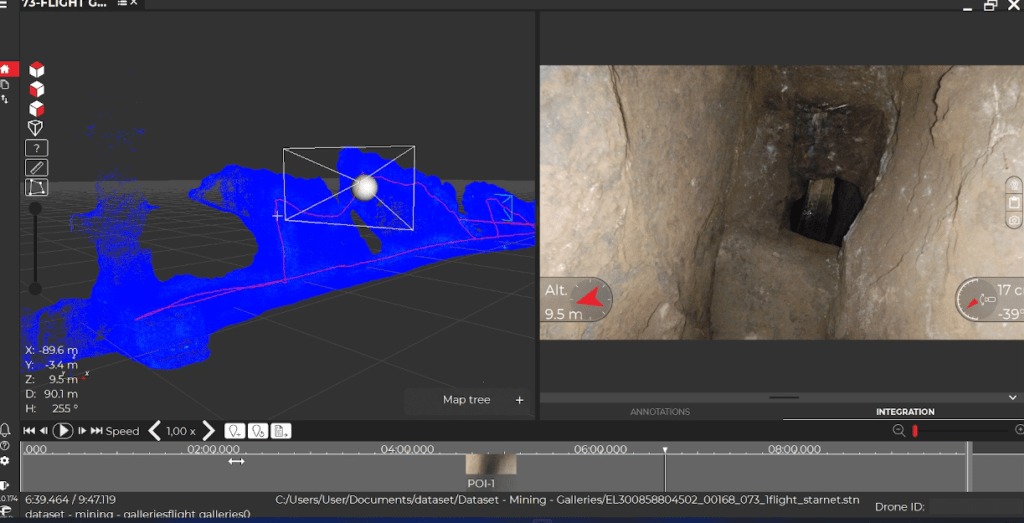Switch to side view cube icon

pyautogui.click(x=37, y=108)
